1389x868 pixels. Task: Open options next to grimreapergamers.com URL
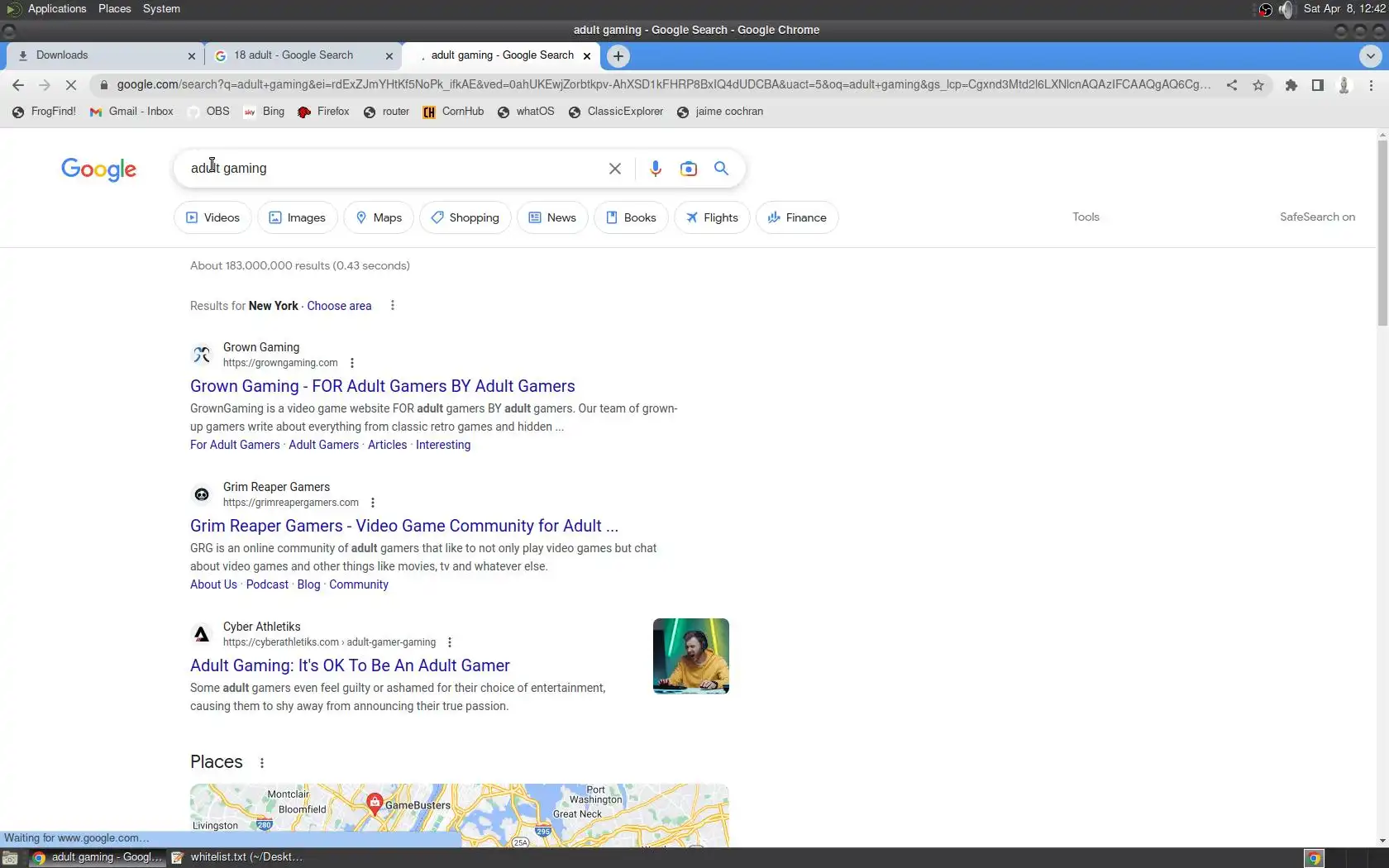373,503
